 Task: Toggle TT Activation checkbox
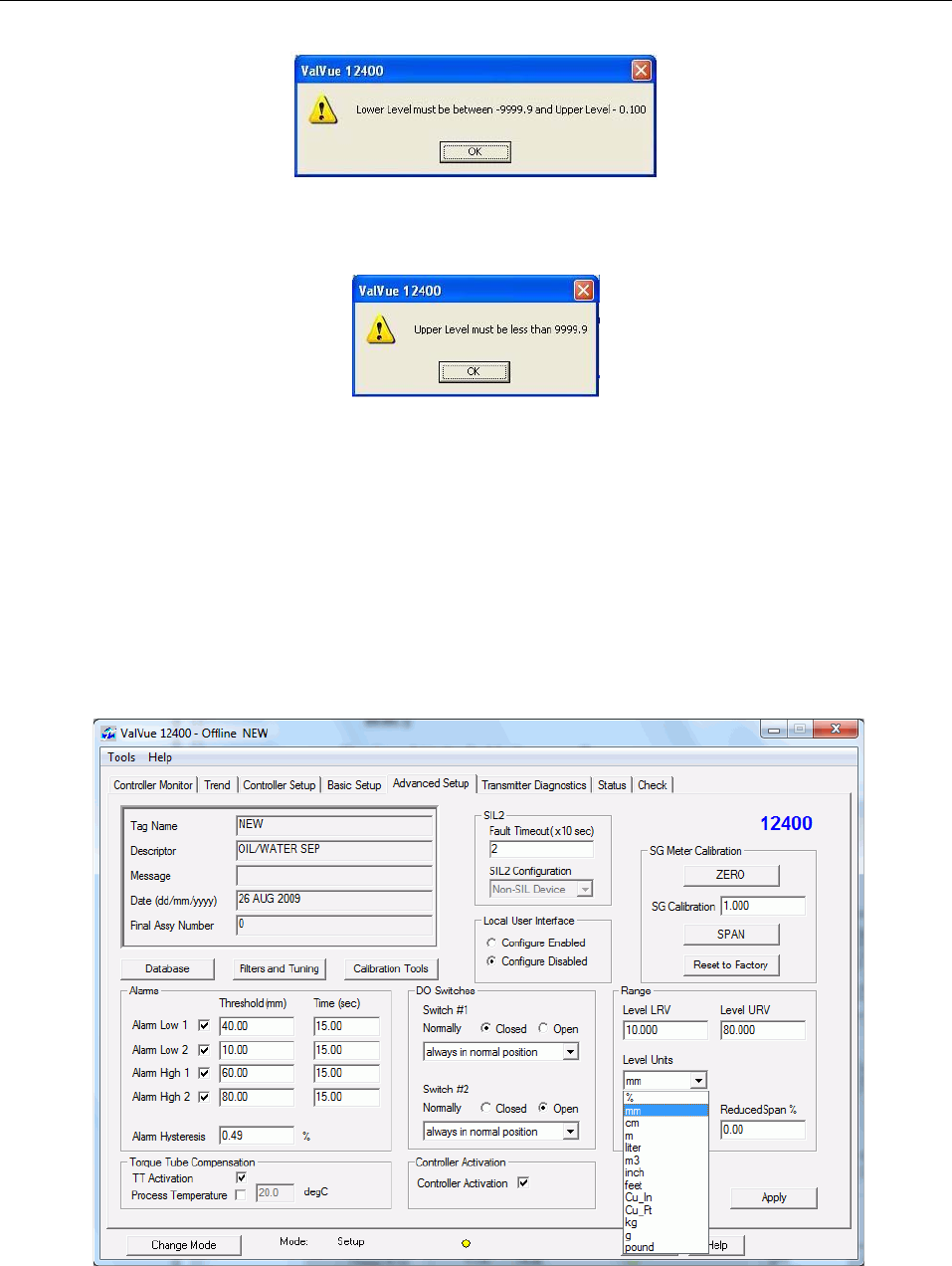(241, 1177)
